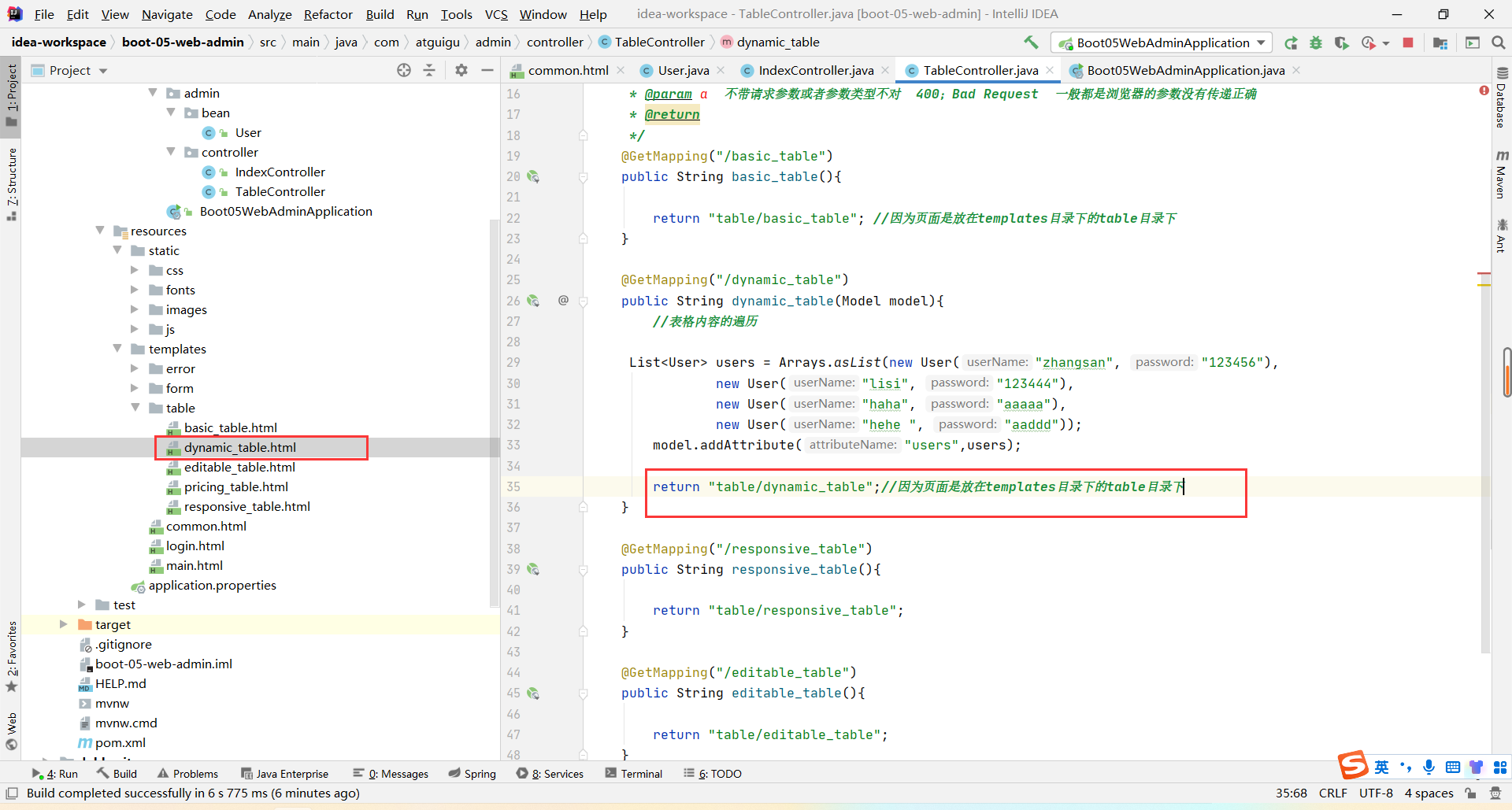Click the green Debug bug icon

[1315, 43]
